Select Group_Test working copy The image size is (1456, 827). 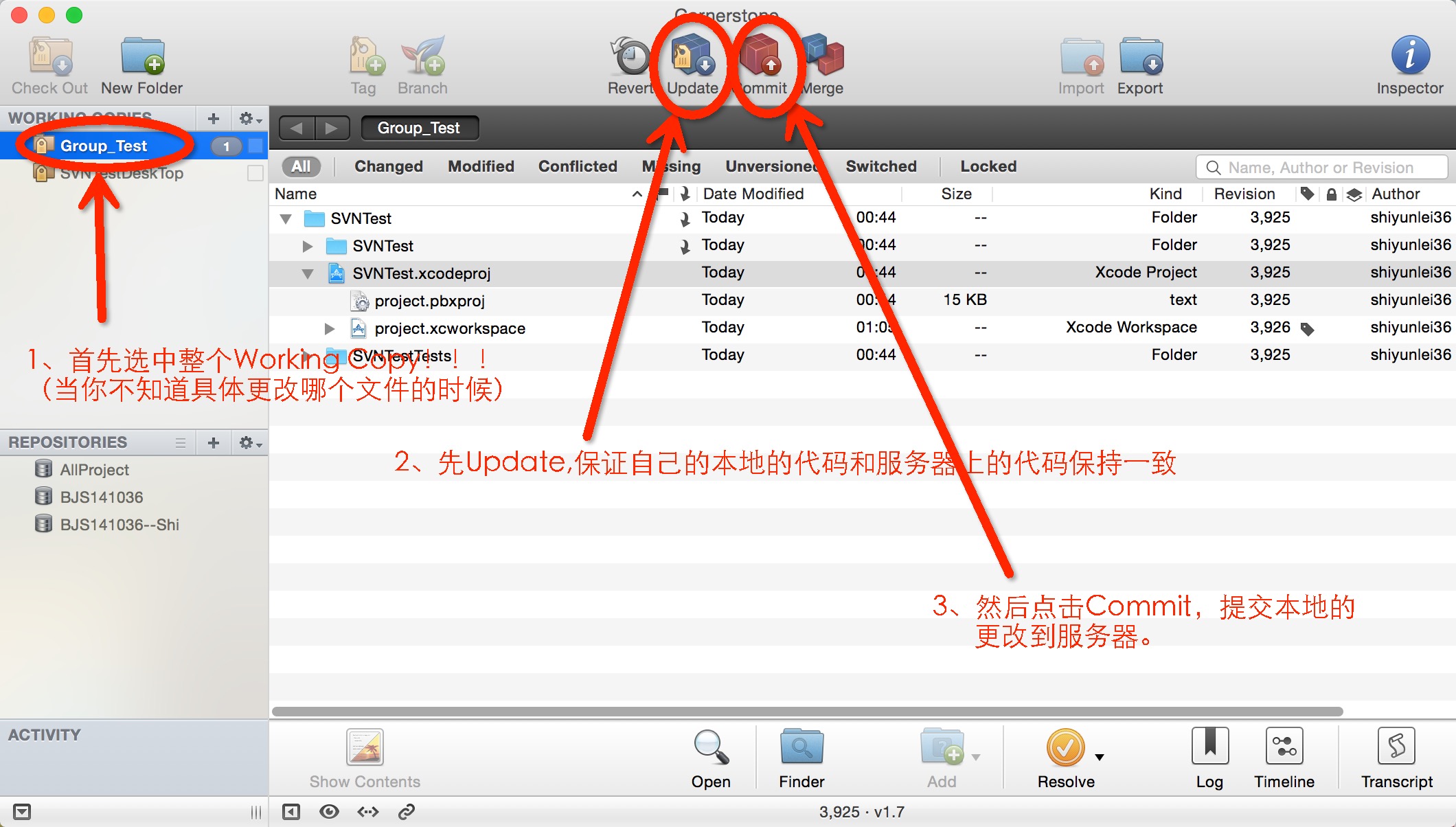104,145
